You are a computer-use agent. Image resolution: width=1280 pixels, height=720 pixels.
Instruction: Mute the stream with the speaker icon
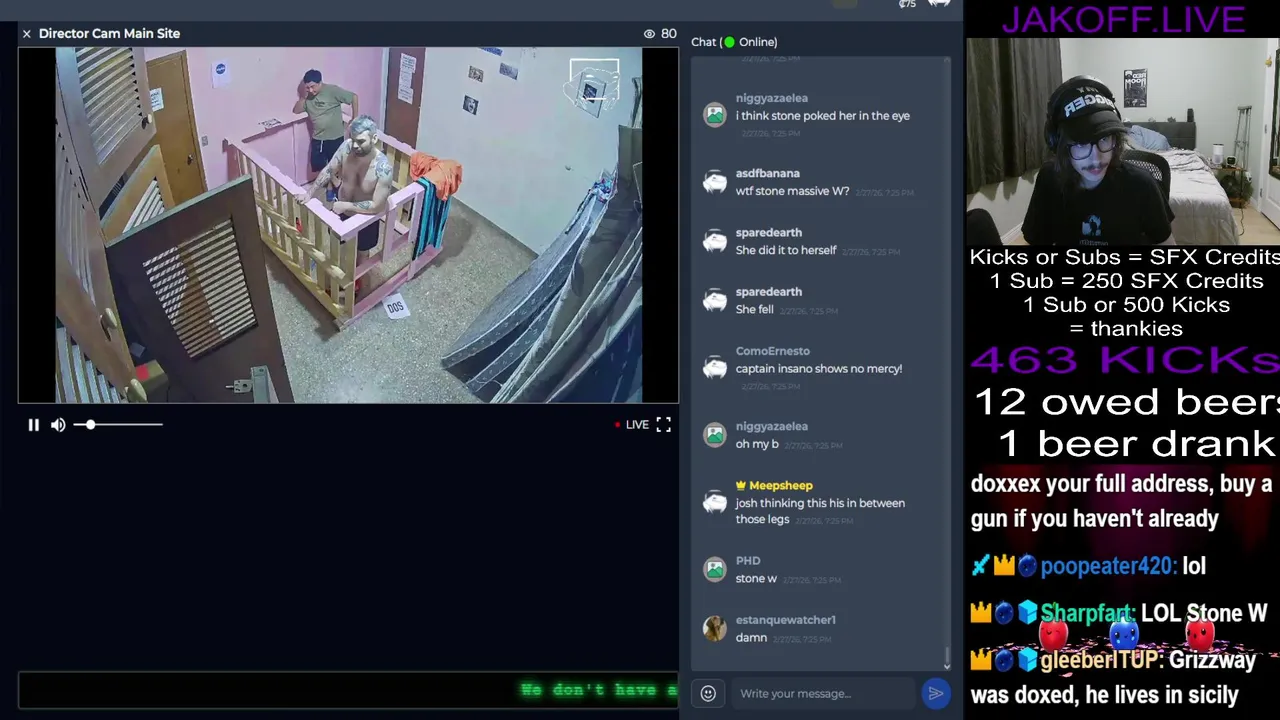(58, 425)
